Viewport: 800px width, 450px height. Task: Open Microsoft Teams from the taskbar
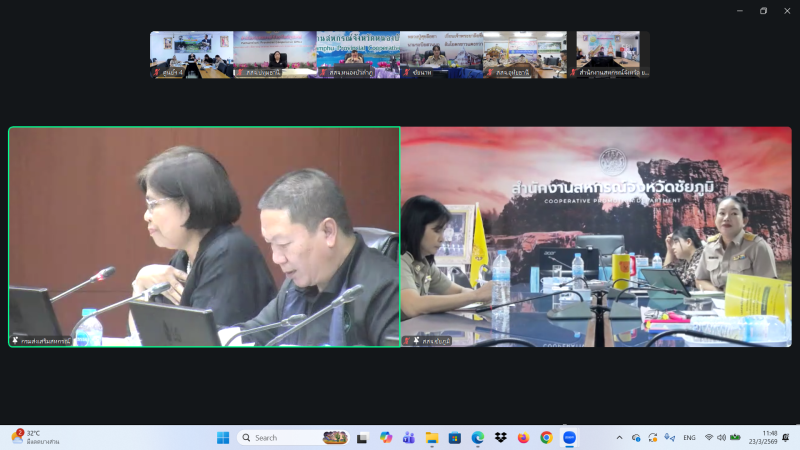(409, 438)
